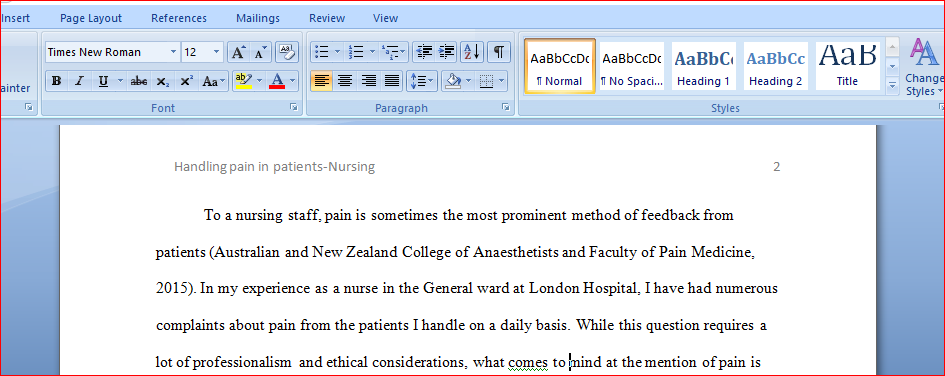Center align text

click(x=345, y=81)
